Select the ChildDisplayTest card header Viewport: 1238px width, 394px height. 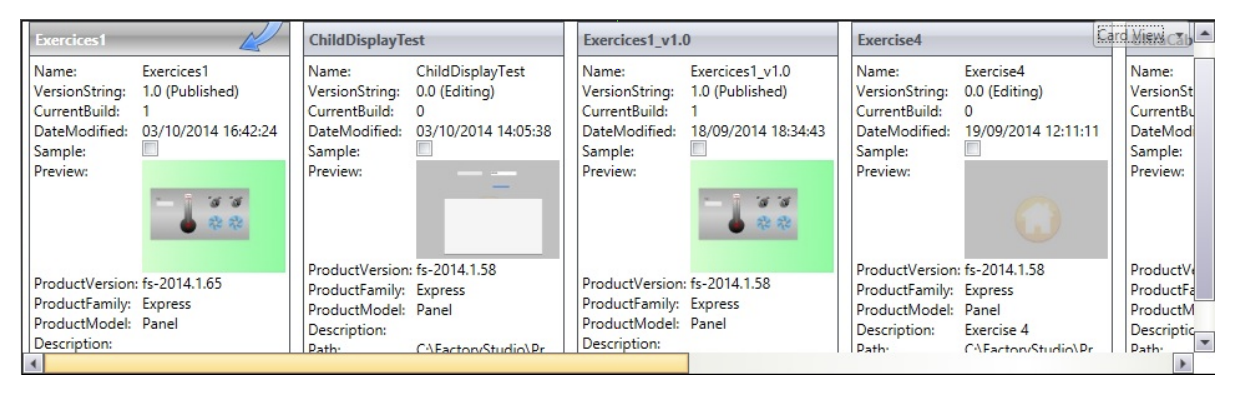click(430, 40)
